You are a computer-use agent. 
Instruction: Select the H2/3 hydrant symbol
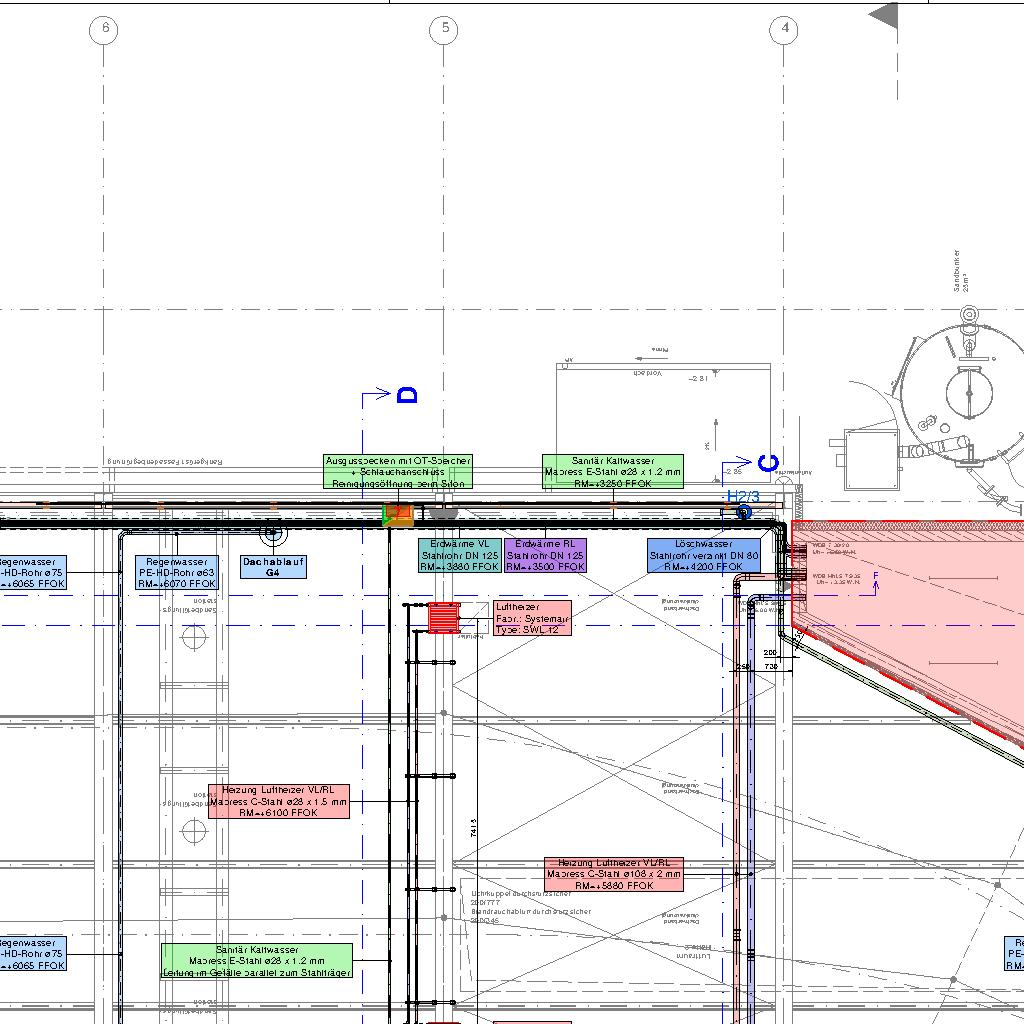click(x=743, y=512)
